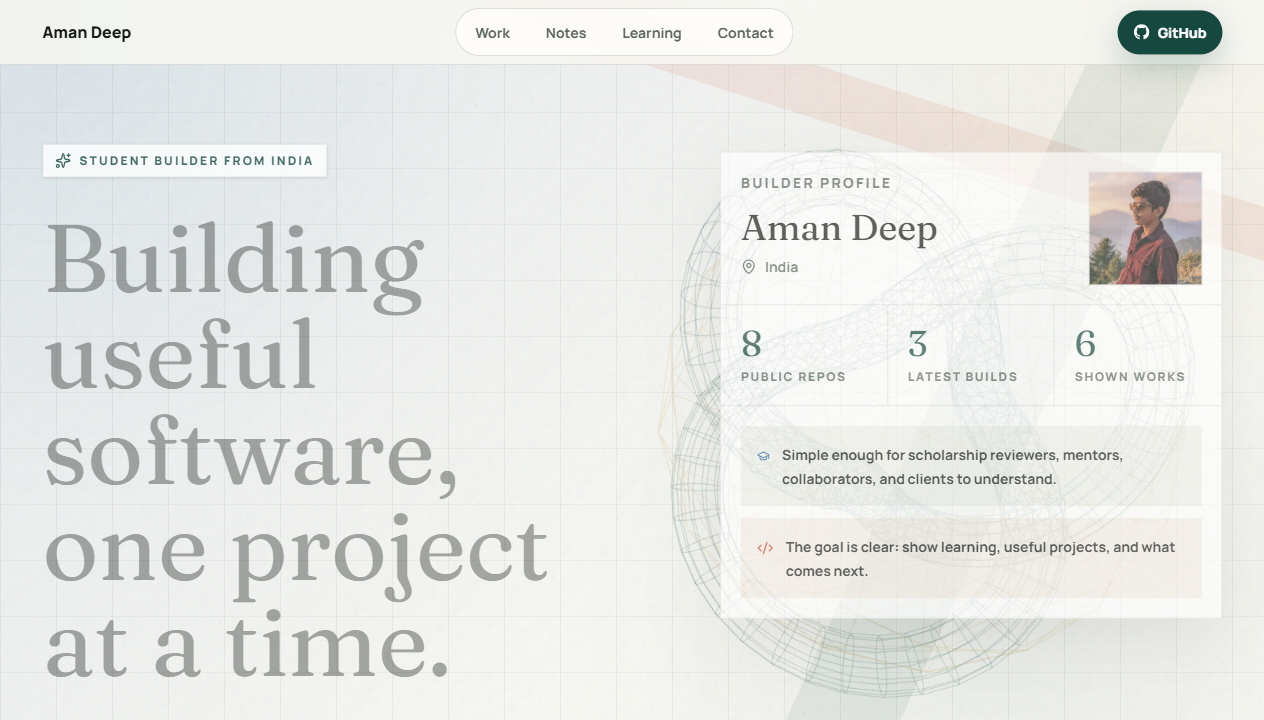Click the 8 Public Repos stat
1264x720 pixels.
804,355
